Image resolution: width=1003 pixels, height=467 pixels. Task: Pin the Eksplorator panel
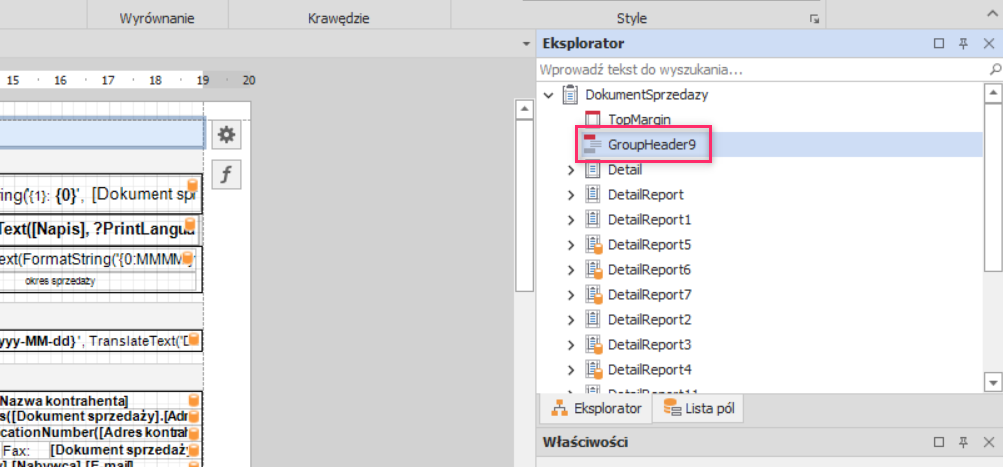963,44
